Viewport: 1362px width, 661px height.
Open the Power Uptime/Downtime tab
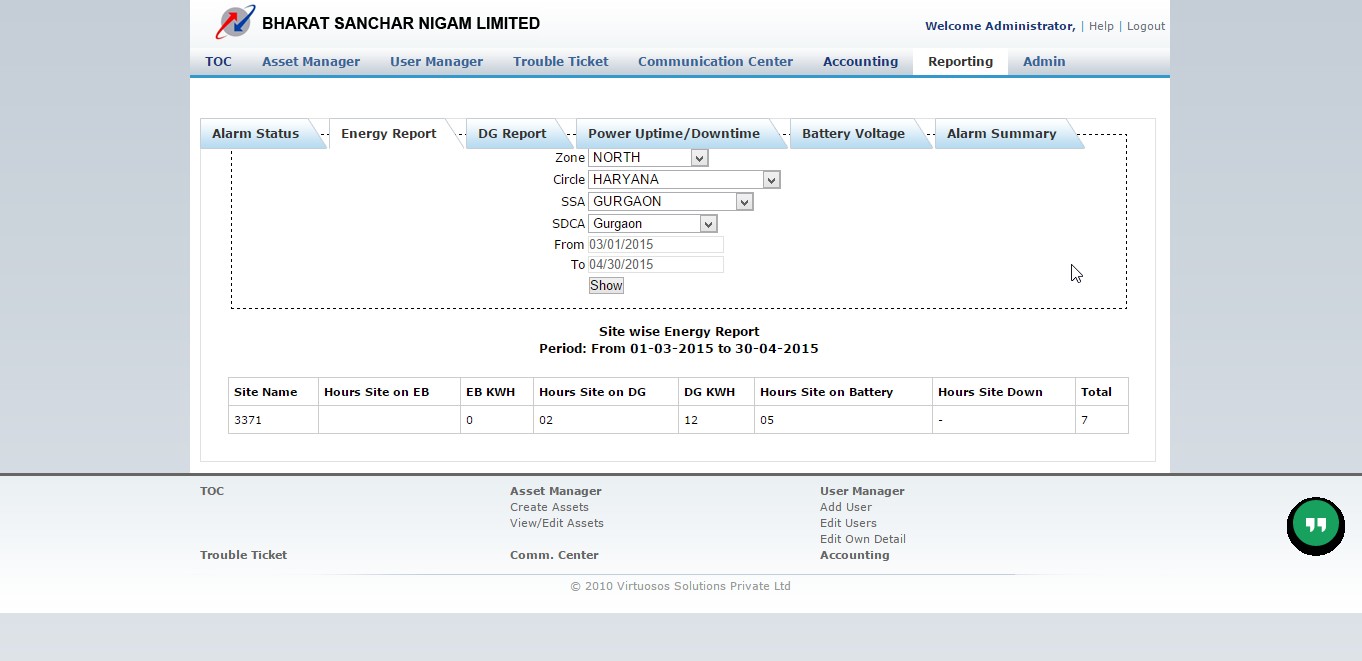pyautogui.click(x=674, y=133)
